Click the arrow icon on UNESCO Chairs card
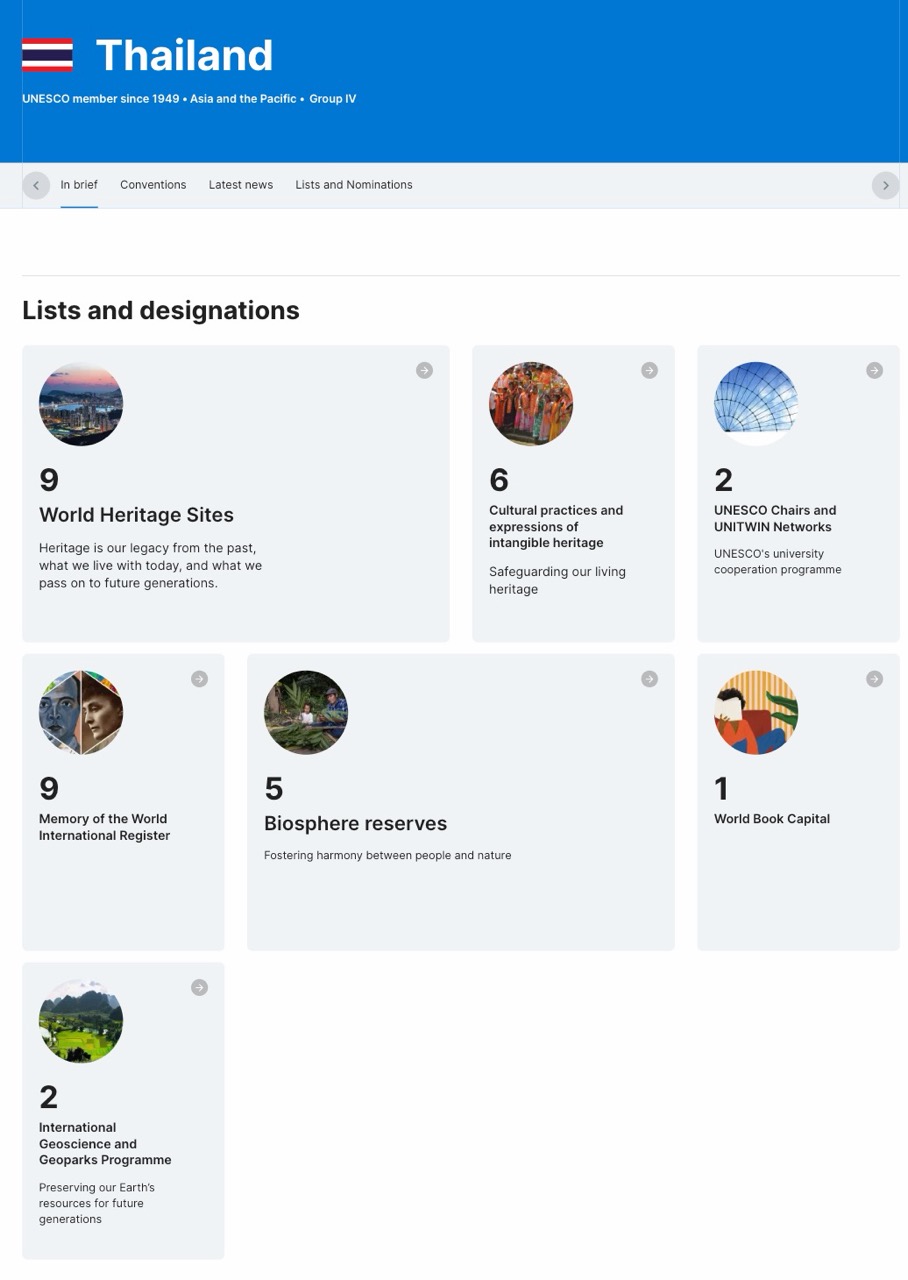This screenshot has height=1280, width=908. coord(874,370)
